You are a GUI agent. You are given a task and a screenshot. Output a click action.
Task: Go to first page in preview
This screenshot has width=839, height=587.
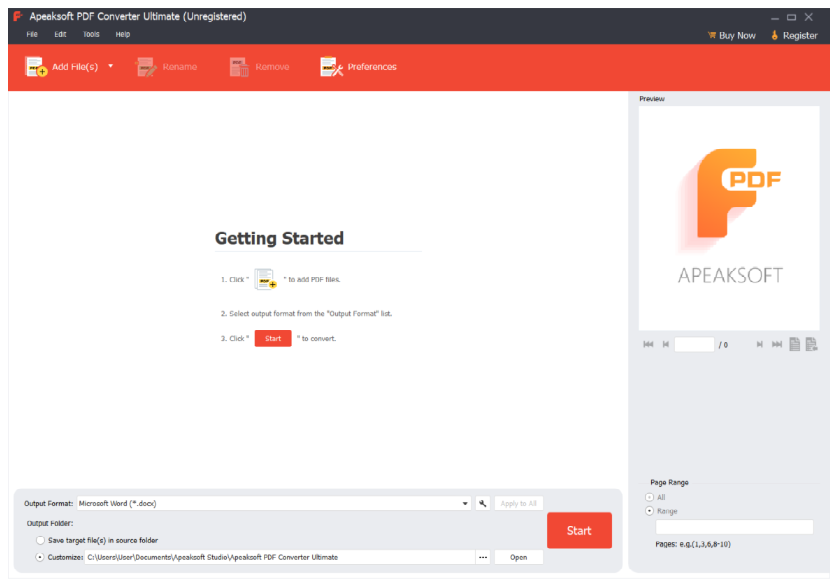648,344
